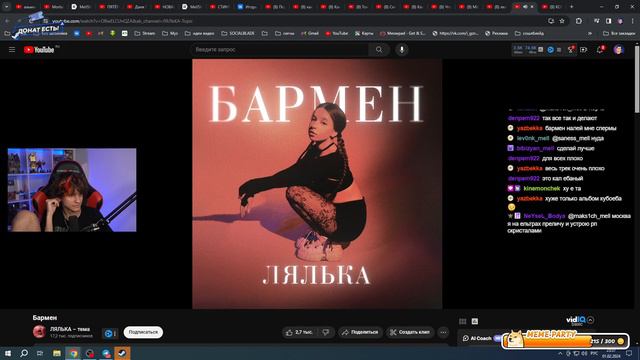Click the ЛЯЛЬКА channel avatar

click(39, 332)
